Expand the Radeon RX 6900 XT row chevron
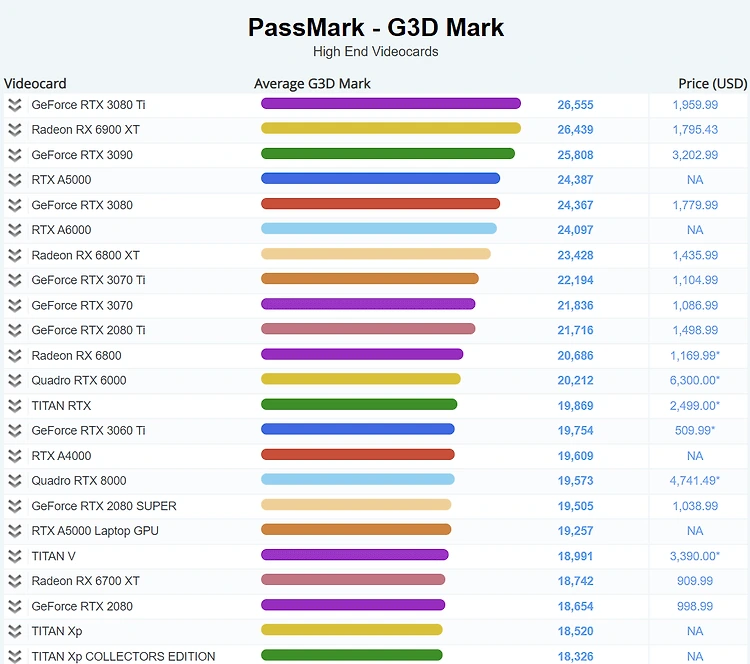This screenshot has height=664, width=750. point(15,130)
